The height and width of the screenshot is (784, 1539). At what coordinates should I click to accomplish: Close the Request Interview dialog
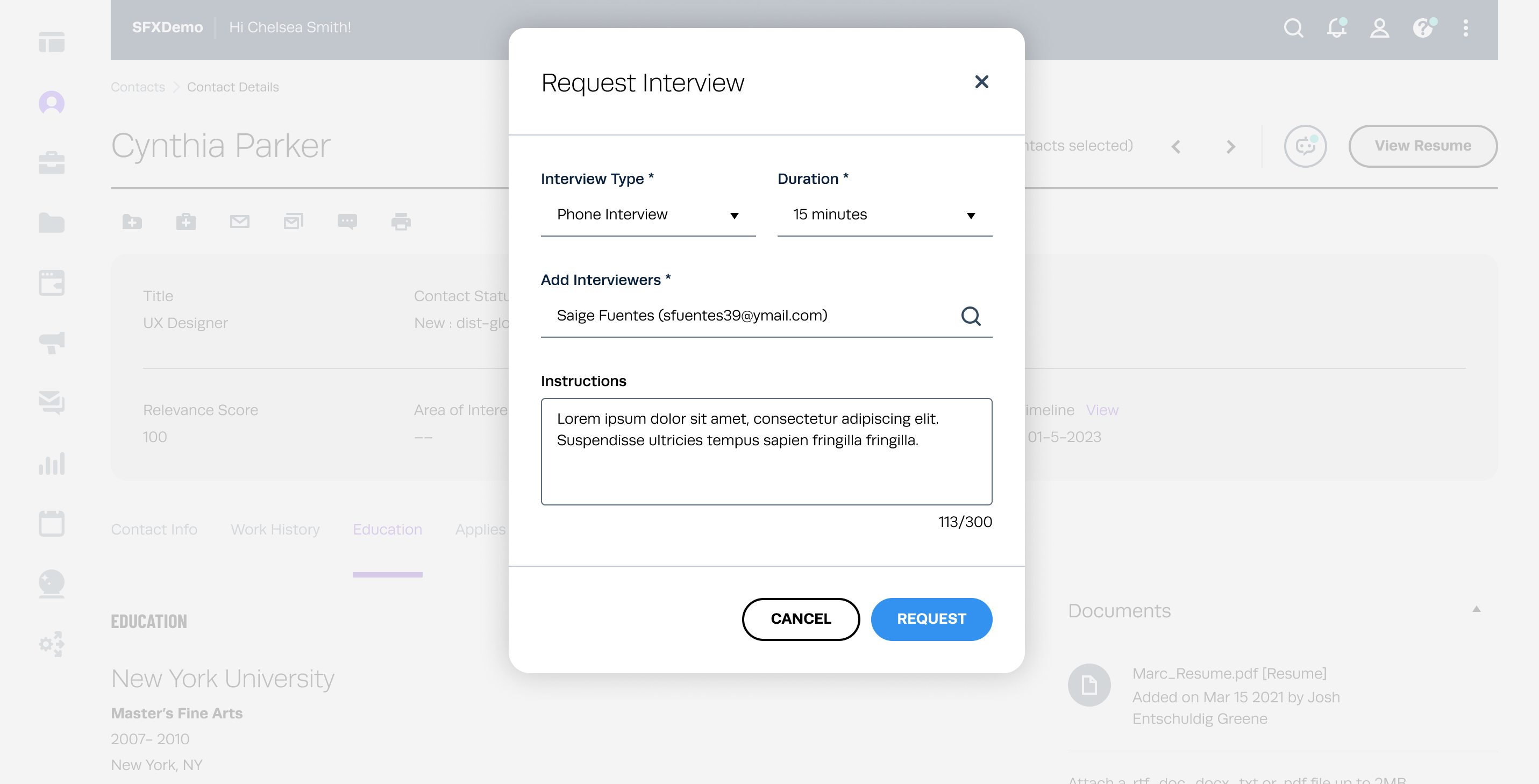coord(981,82)
